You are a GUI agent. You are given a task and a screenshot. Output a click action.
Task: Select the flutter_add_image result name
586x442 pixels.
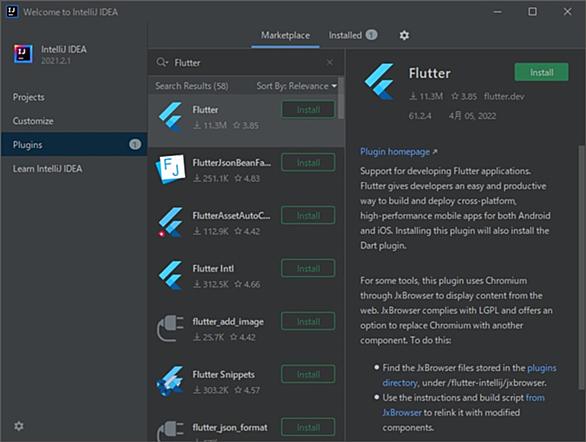point(228,322)
